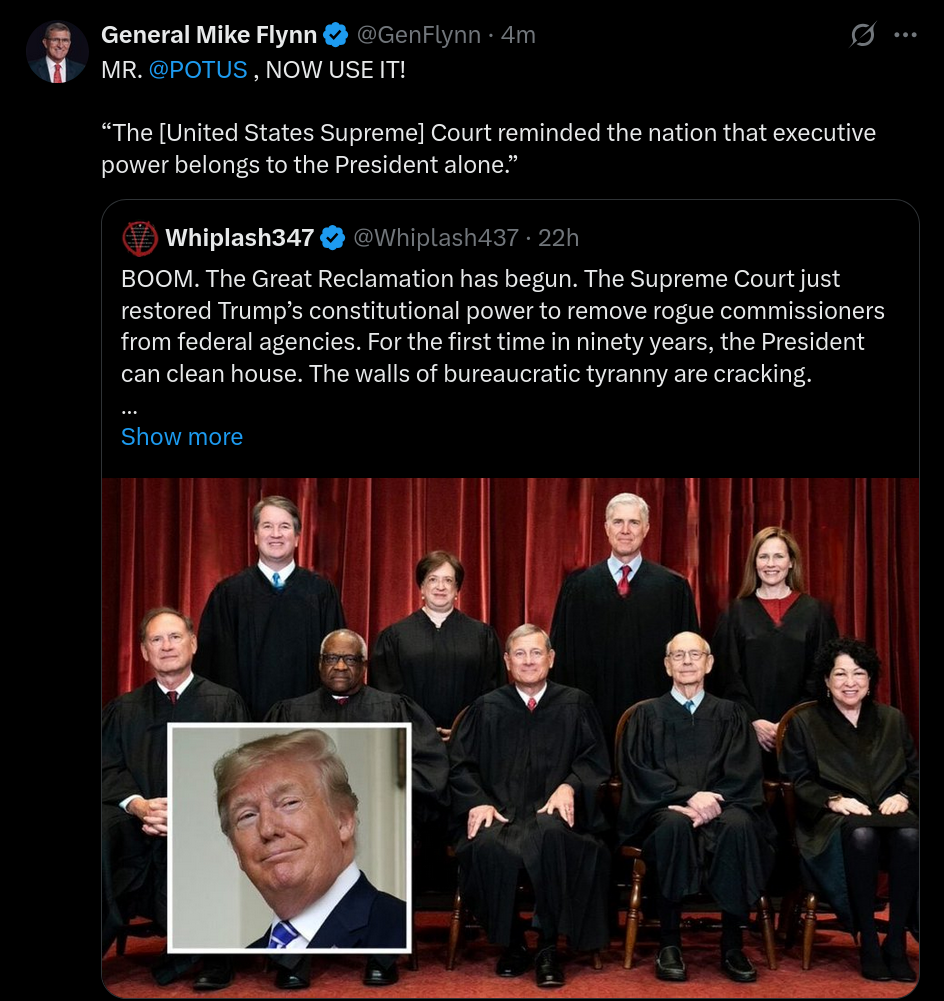Click the verified badge beside Whiplash347
The image size is (944, 1001).
pos(333,237)
